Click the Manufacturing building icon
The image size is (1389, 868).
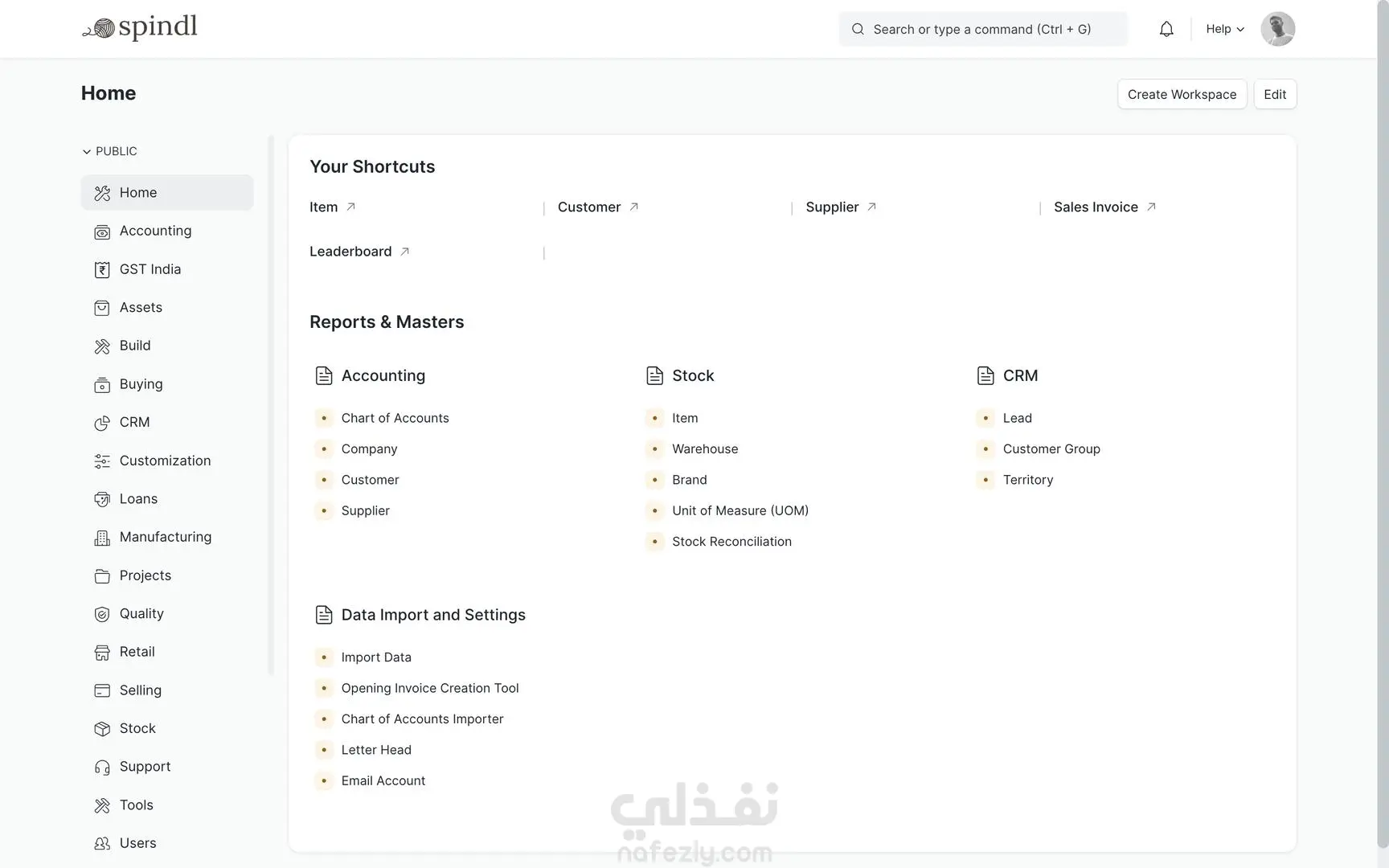102,538
